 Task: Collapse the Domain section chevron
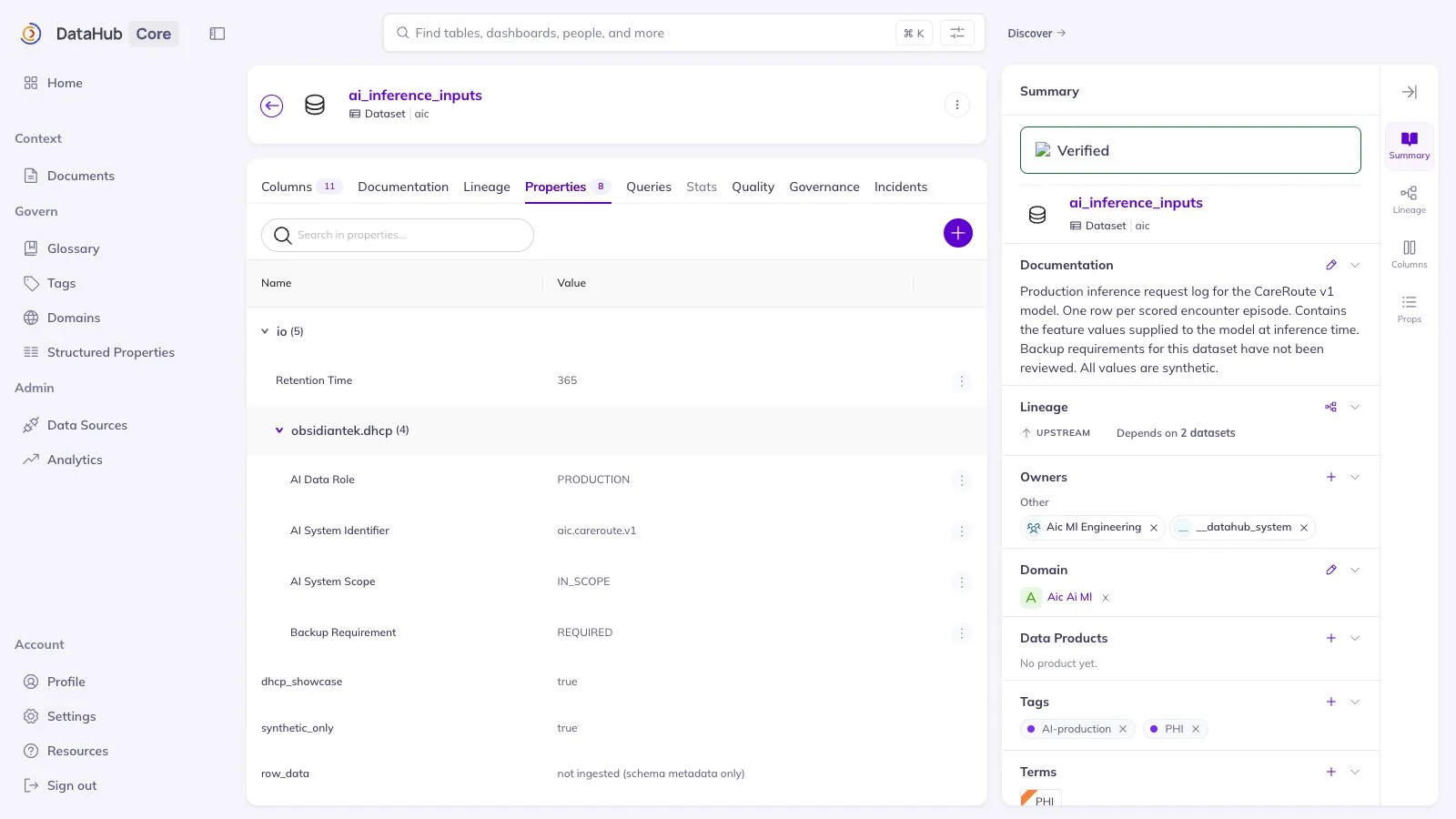tap(1355, 570)
